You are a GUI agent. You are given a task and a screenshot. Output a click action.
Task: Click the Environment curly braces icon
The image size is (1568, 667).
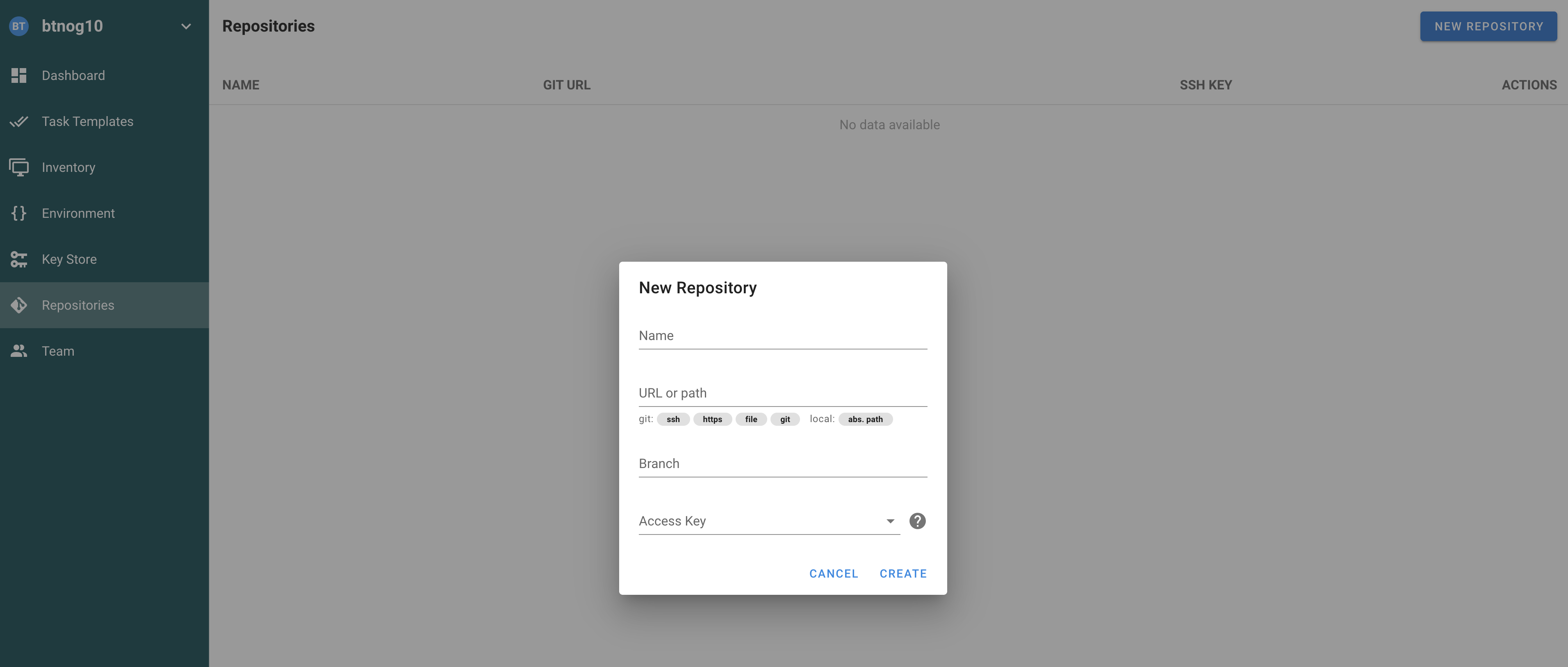pyautogui.click(x=19, y=213)
